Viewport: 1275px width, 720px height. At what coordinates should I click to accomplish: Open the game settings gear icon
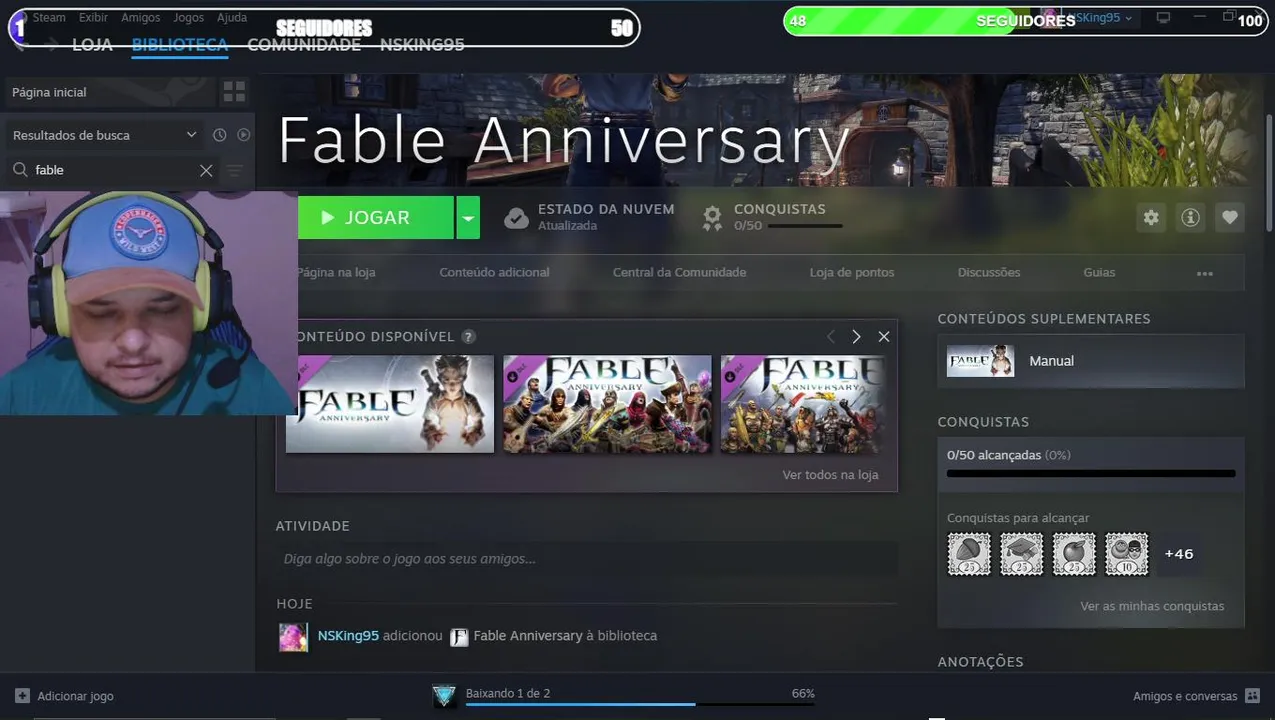click(1151, 217)
